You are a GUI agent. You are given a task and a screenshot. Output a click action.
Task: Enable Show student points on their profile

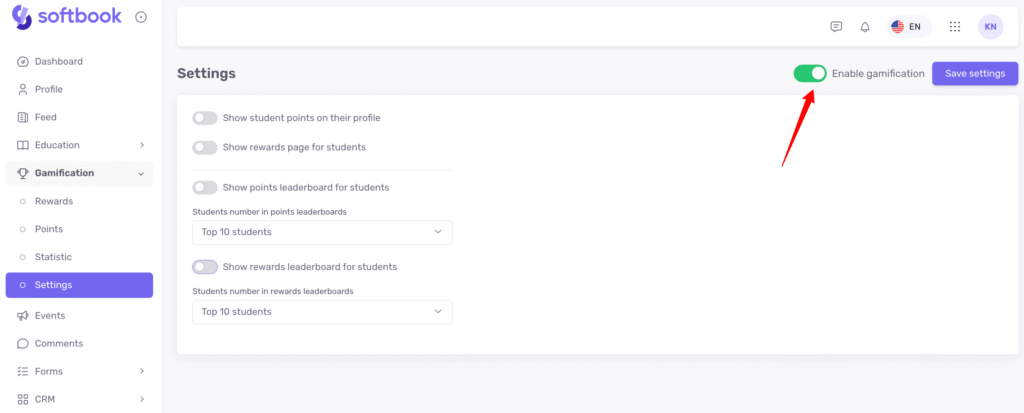pos(205,118)
